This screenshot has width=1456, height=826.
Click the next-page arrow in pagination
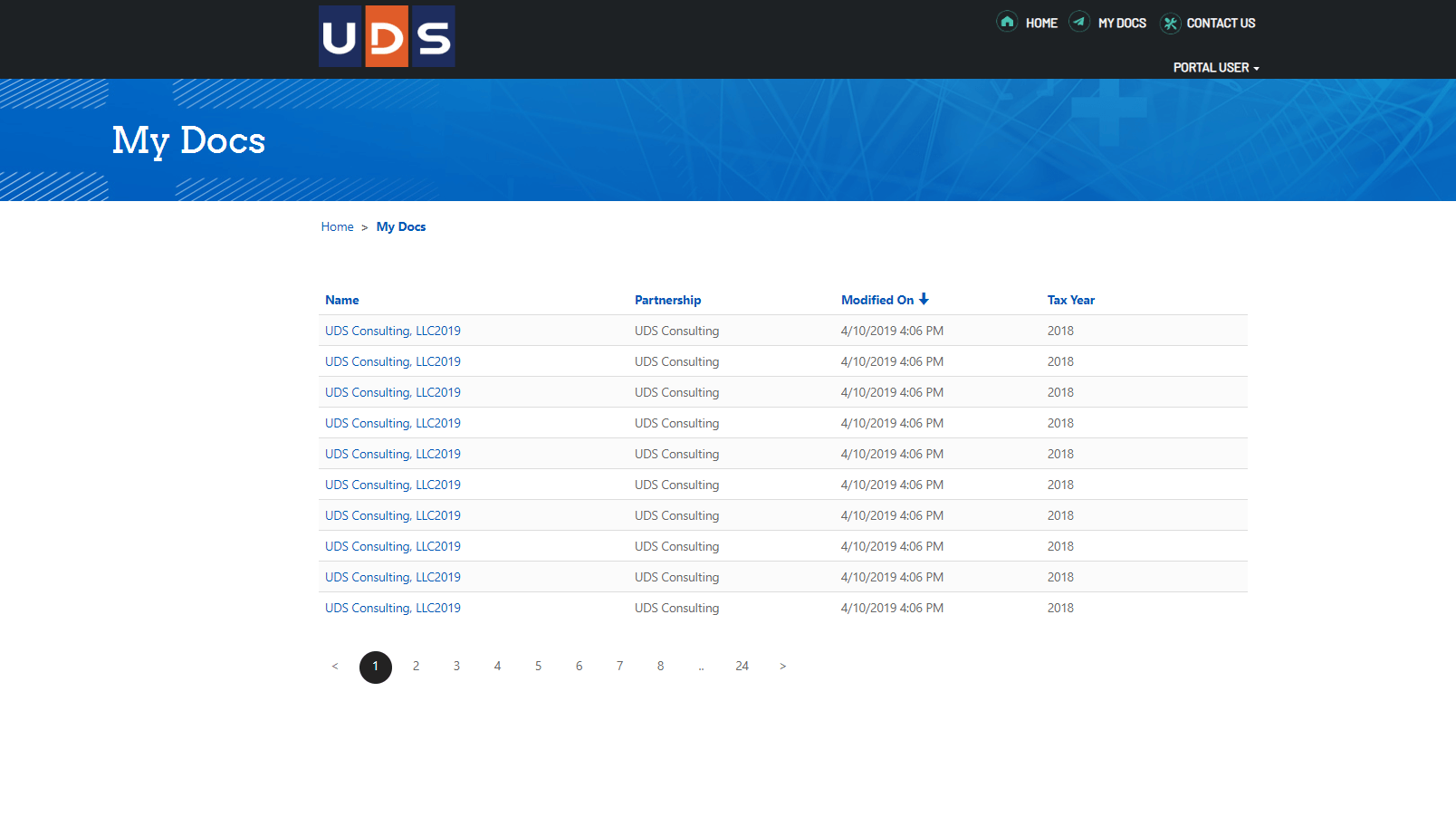782,666
